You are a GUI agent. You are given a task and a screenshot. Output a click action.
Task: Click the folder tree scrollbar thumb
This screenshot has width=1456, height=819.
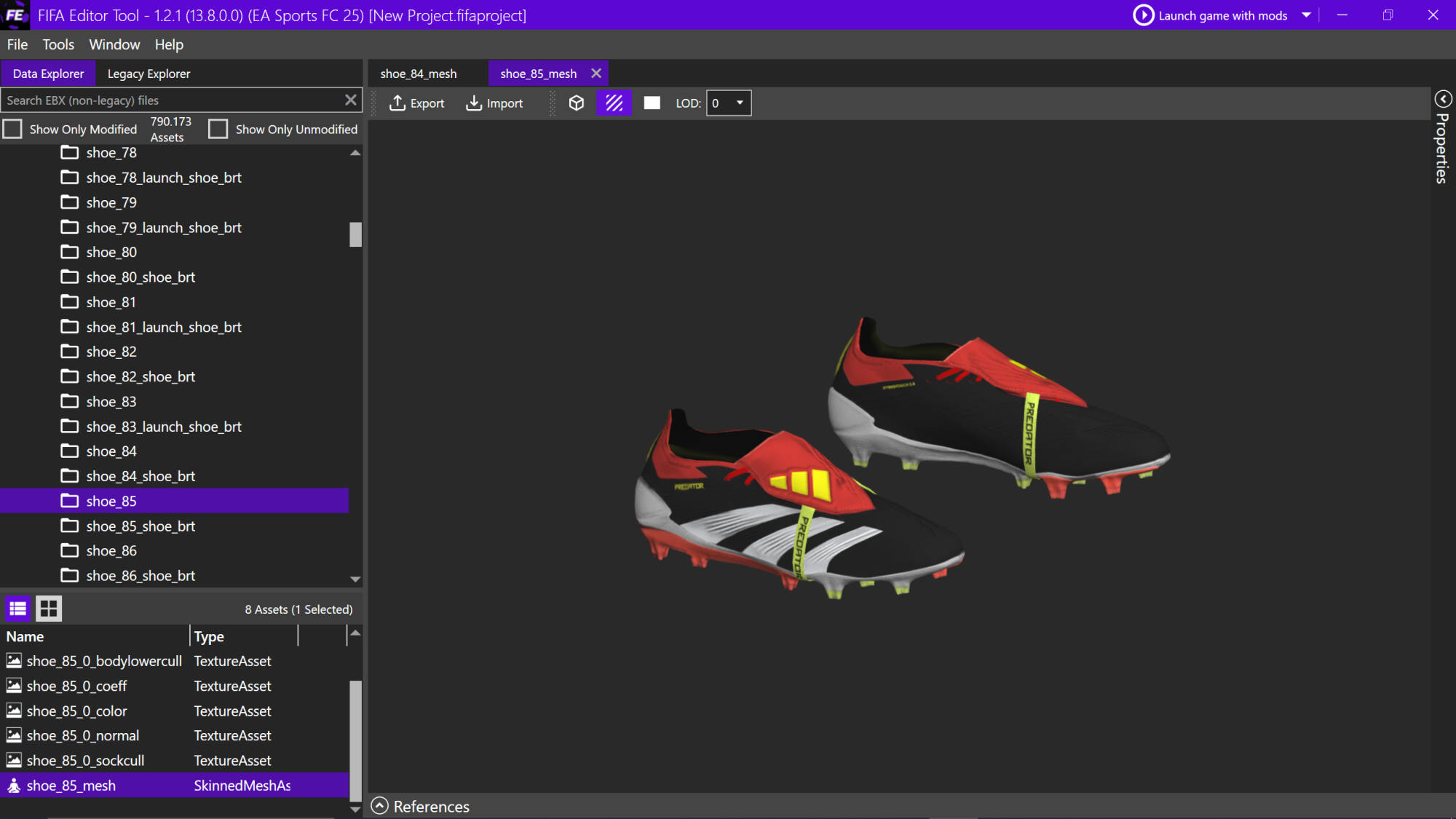click(355, 234)
